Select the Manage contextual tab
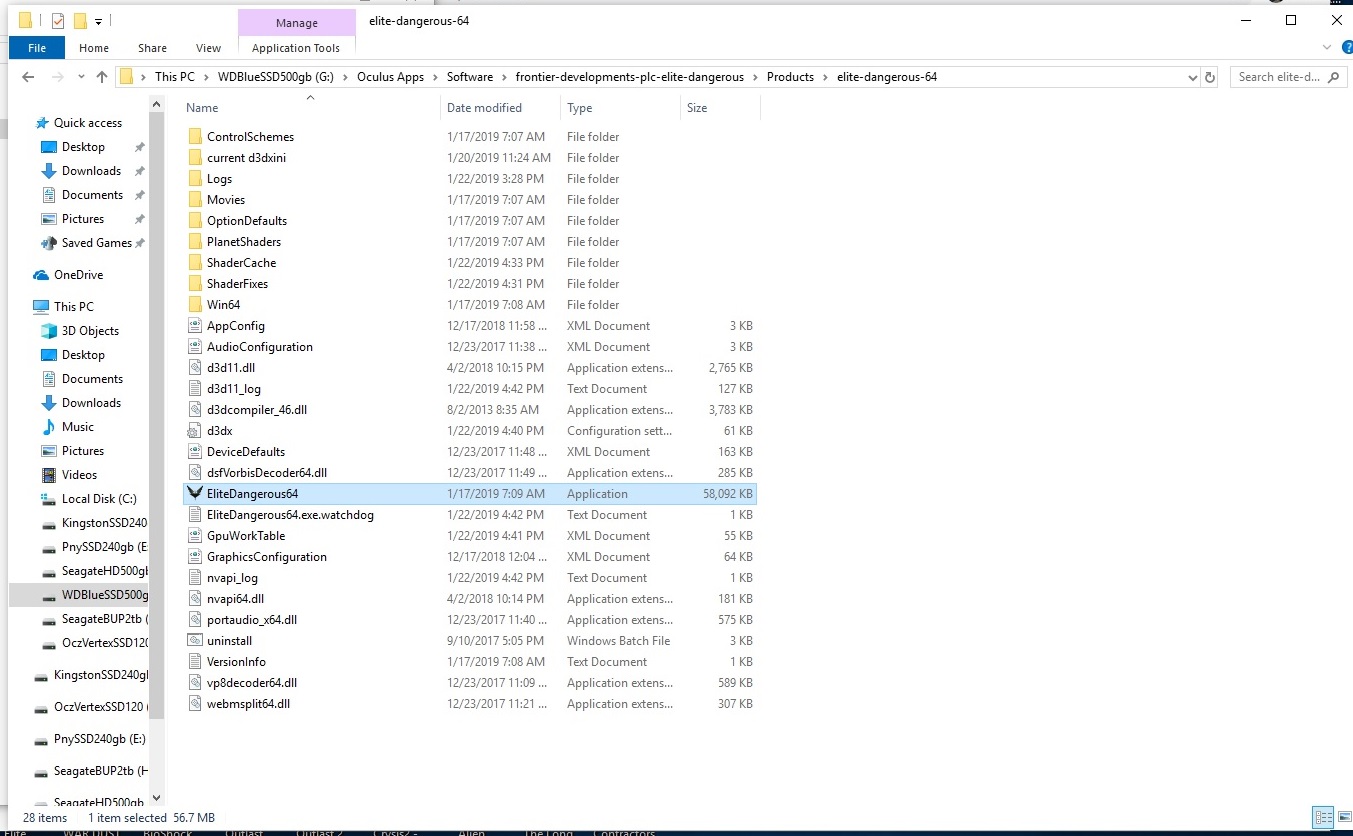Screen dimensions: 1353x836 click(296, 22)
